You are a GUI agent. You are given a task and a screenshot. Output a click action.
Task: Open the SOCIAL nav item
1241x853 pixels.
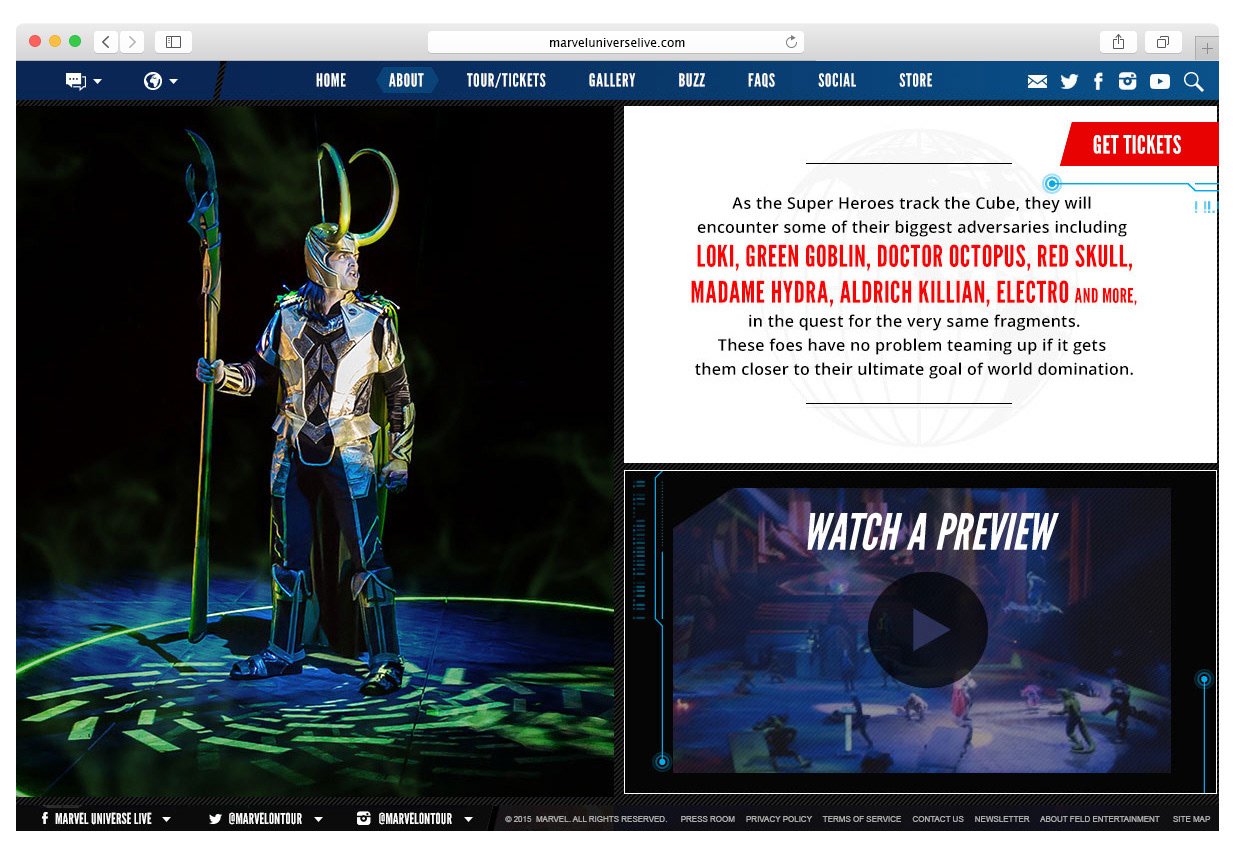pyautogui.click(x=837, y=81)
